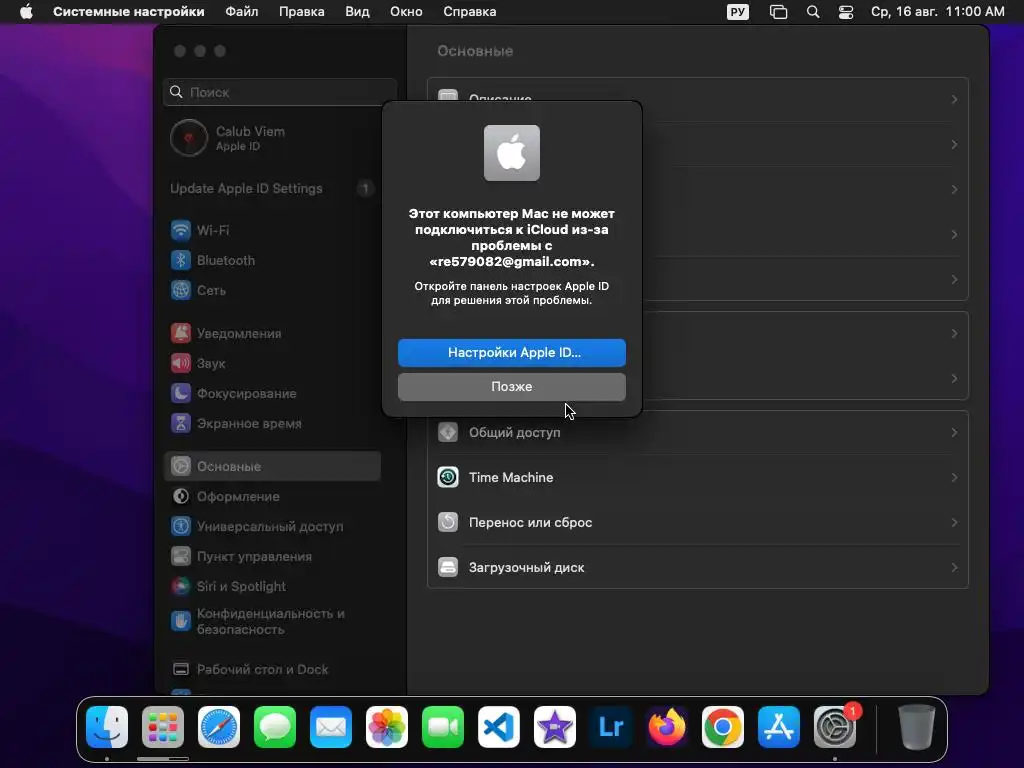The height and width of the screenshot is (768, 1024).
Task: Click Stage Manager menu bar icon
Action: pyautogui.click(x=778, y=12)
